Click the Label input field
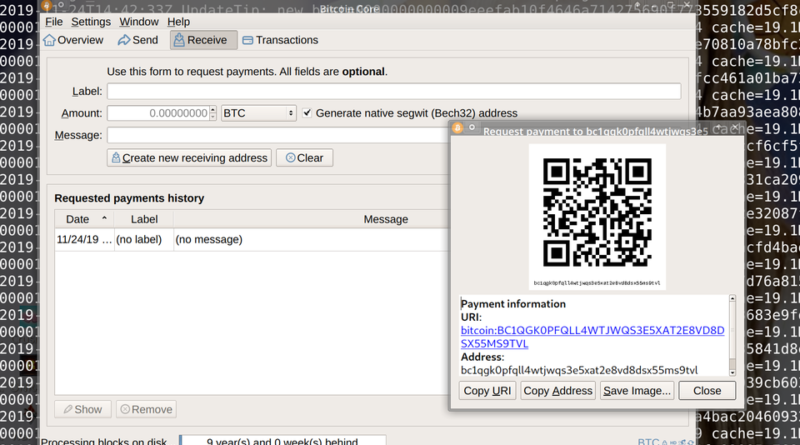Image resolution: width=800 pixels, height=445 pixels. coord(394,91)
